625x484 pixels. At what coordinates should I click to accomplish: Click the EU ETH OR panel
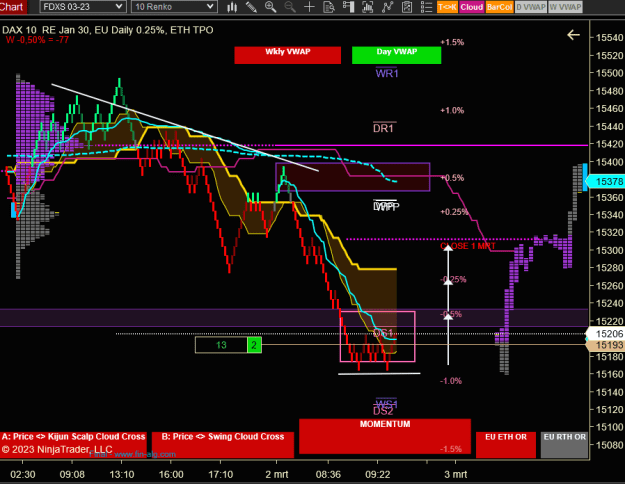pyautogui.click(x=506, y=445)
